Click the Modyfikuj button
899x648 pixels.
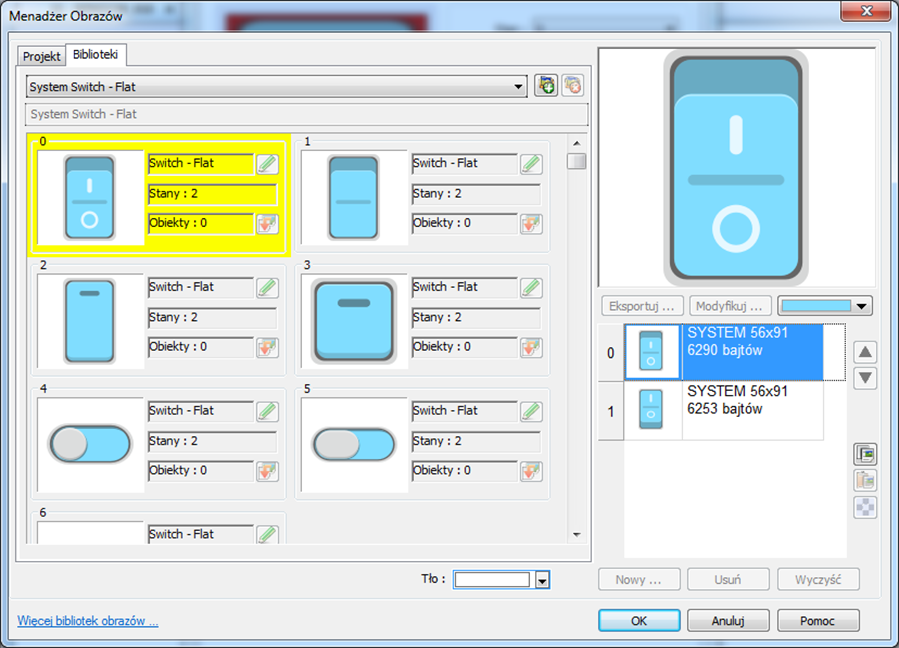click(730, 306)
